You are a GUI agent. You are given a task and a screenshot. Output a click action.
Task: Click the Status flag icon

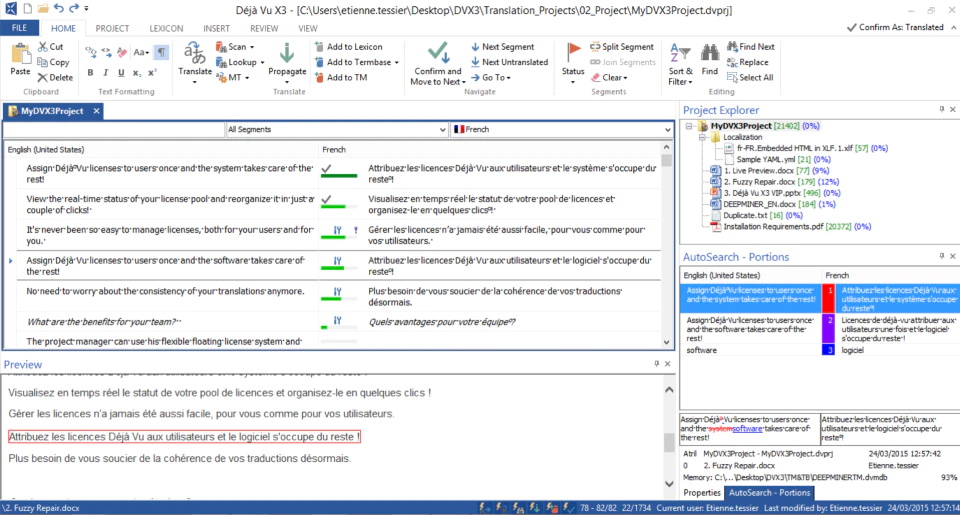click(573, 53)
